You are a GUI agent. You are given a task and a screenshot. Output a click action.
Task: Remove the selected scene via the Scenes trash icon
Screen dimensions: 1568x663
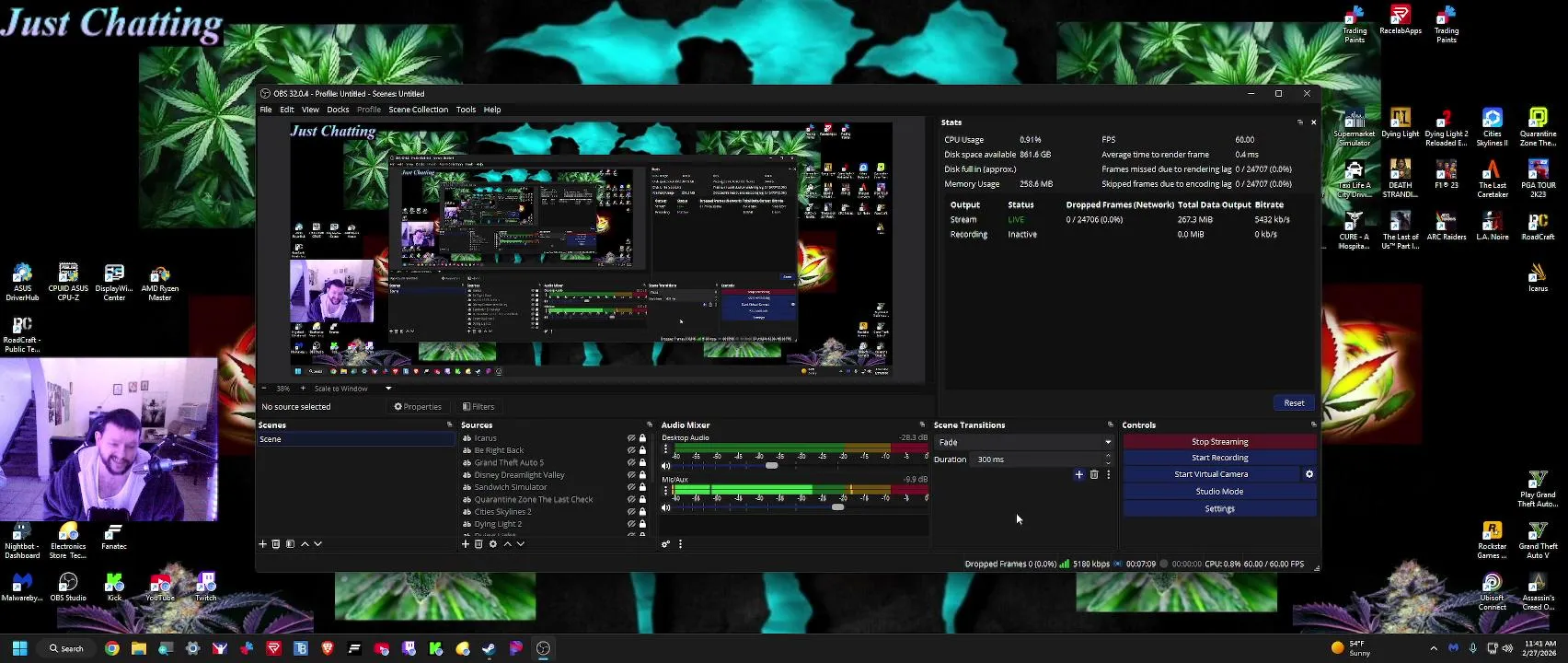pyautogui.click(x=276, y=544)
